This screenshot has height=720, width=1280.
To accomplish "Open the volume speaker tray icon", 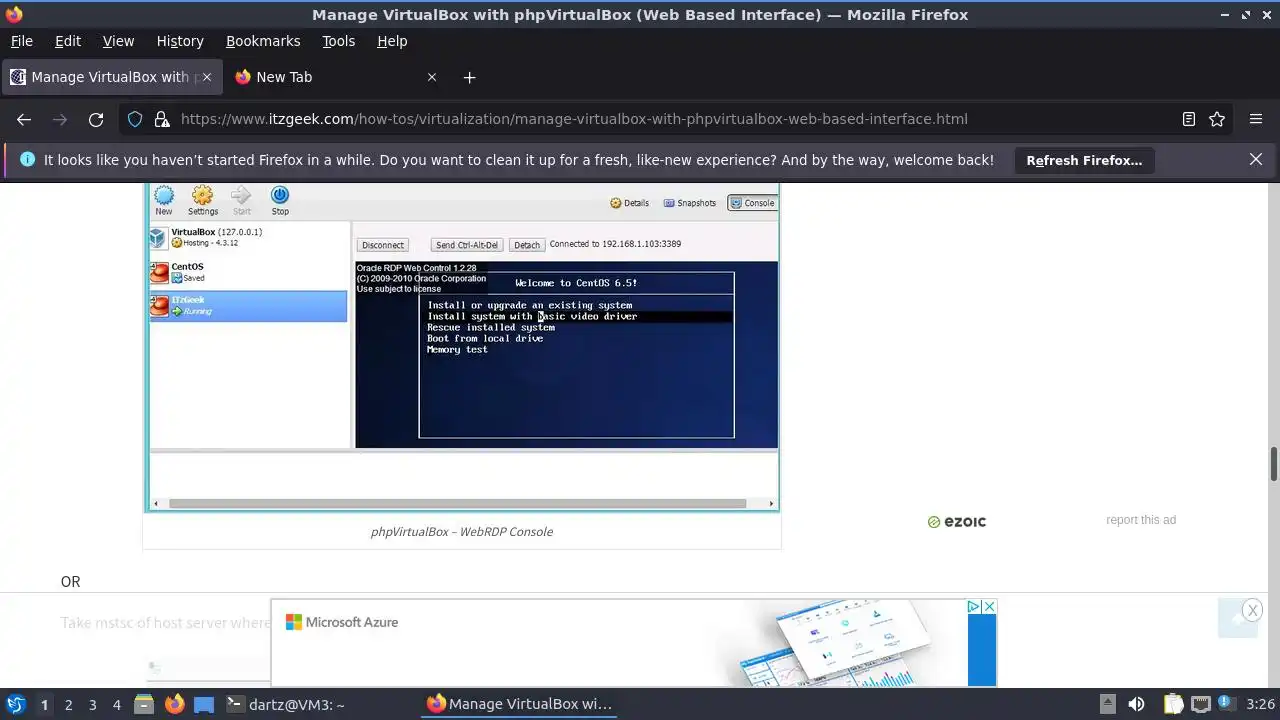I will (x=1136, y=704).
